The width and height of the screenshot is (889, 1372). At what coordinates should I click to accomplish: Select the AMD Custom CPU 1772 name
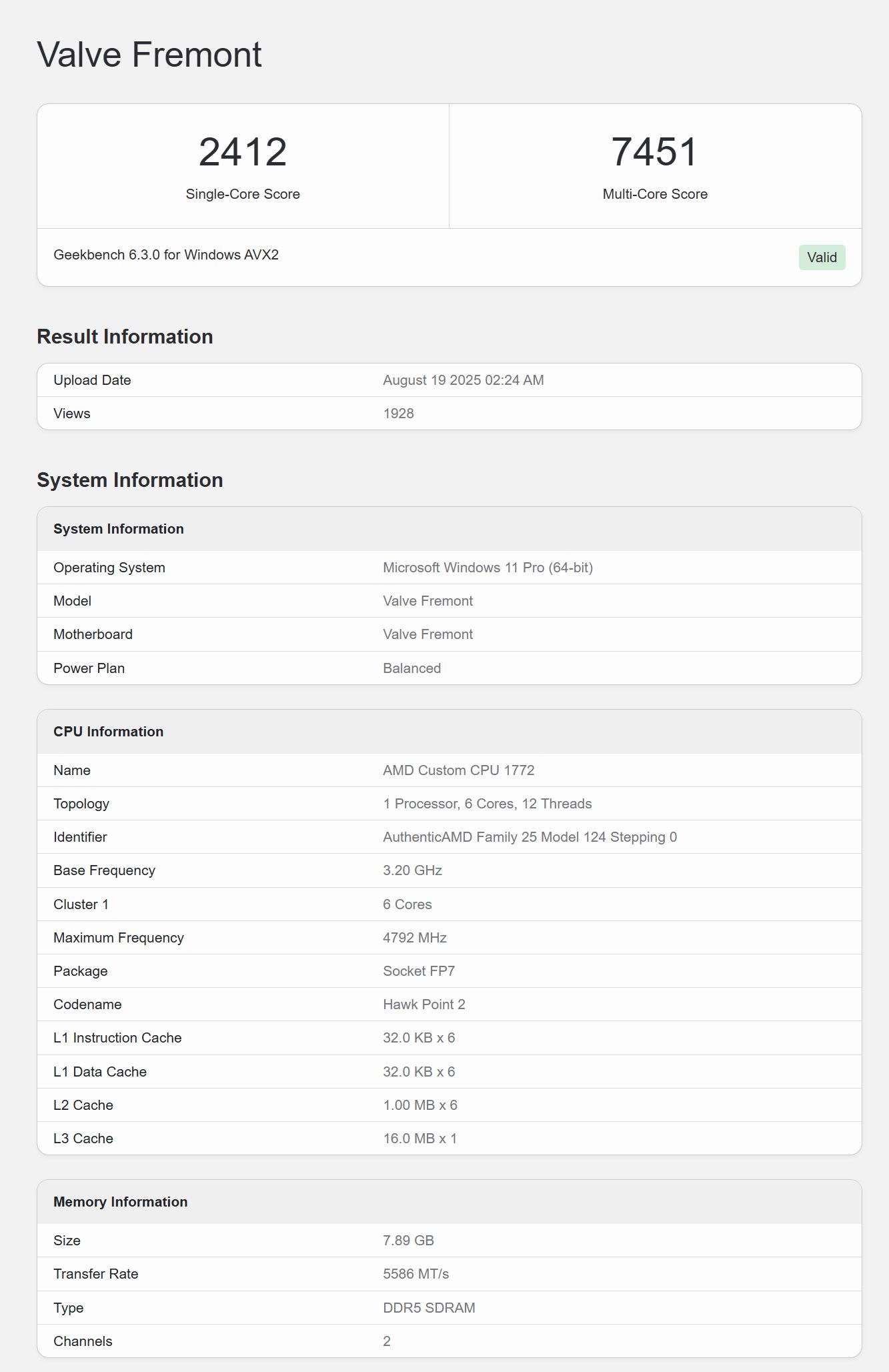pos(459,770)
